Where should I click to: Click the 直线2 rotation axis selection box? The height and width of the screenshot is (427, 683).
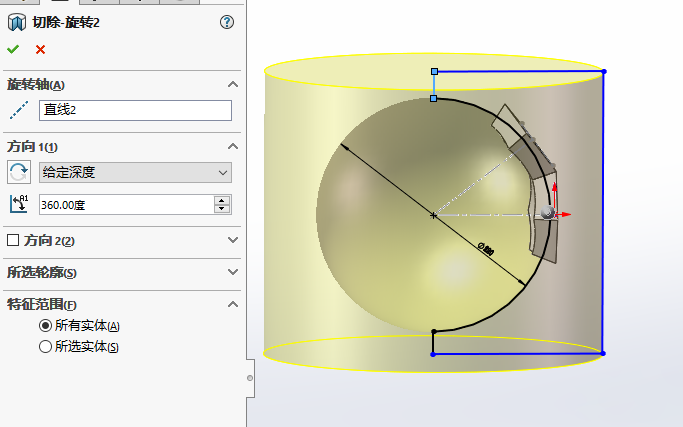coord(135,110)
